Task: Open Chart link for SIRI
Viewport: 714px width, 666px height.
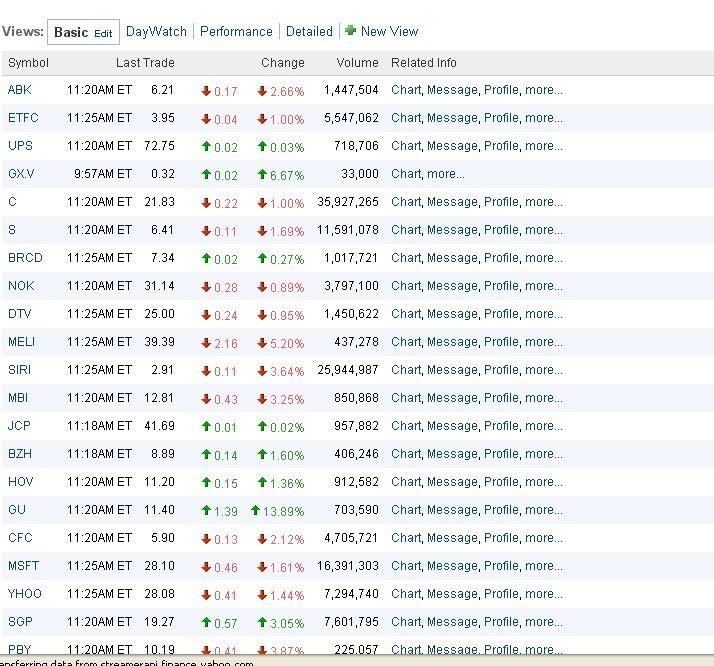Action: [405, 370]
